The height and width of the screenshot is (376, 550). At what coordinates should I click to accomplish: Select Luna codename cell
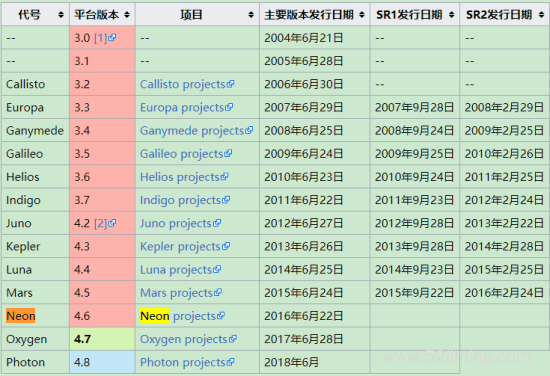pyautogui.click(x=35, y=269)
